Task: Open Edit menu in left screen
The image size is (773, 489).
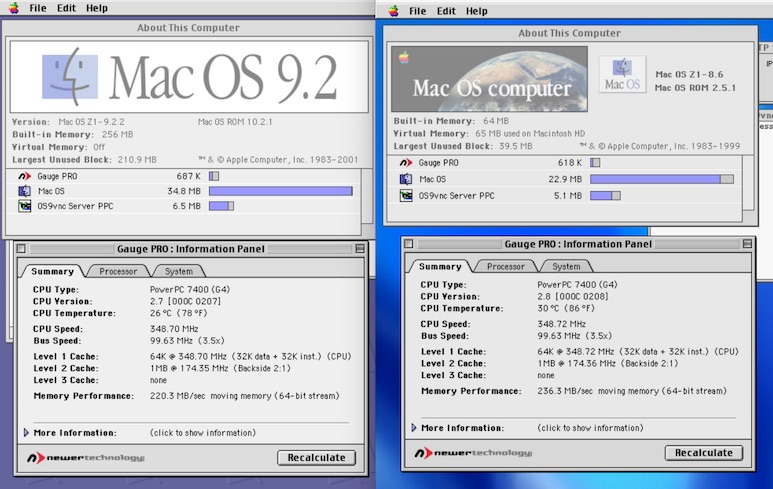Action: coord(66,8)
